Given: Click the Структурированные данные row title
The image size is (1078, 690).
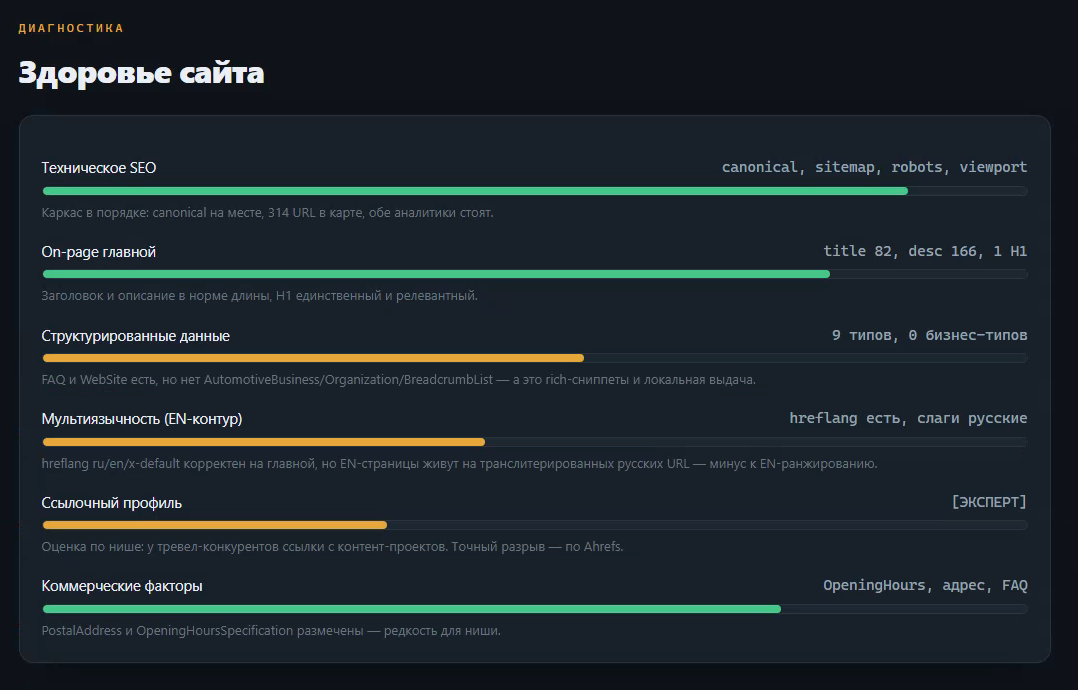Looking at the screenshot, I should [136, 336].
